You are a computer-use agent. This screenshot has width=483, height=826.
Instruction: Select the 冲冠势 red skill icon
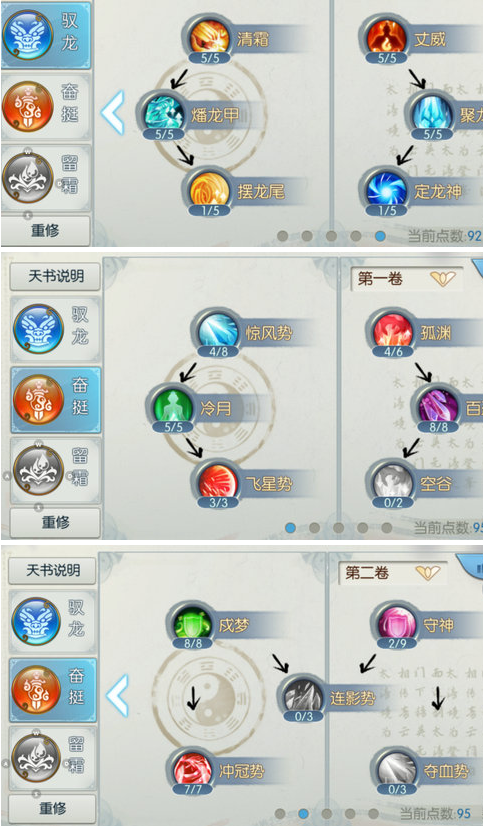coord(193,771)
